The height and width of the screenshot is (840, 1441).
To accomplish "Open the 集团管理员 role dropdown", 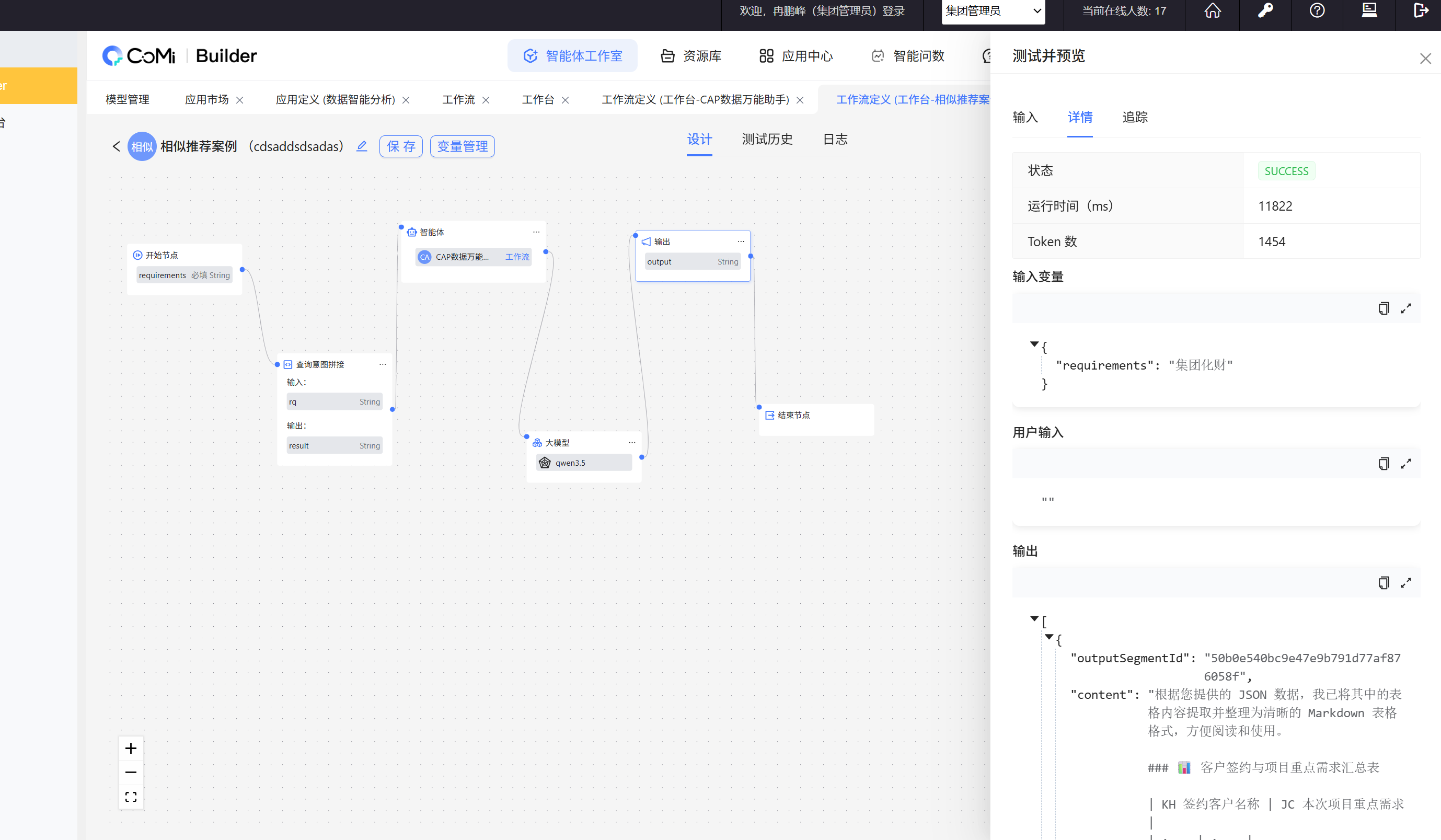I will (x=993, y=11).
